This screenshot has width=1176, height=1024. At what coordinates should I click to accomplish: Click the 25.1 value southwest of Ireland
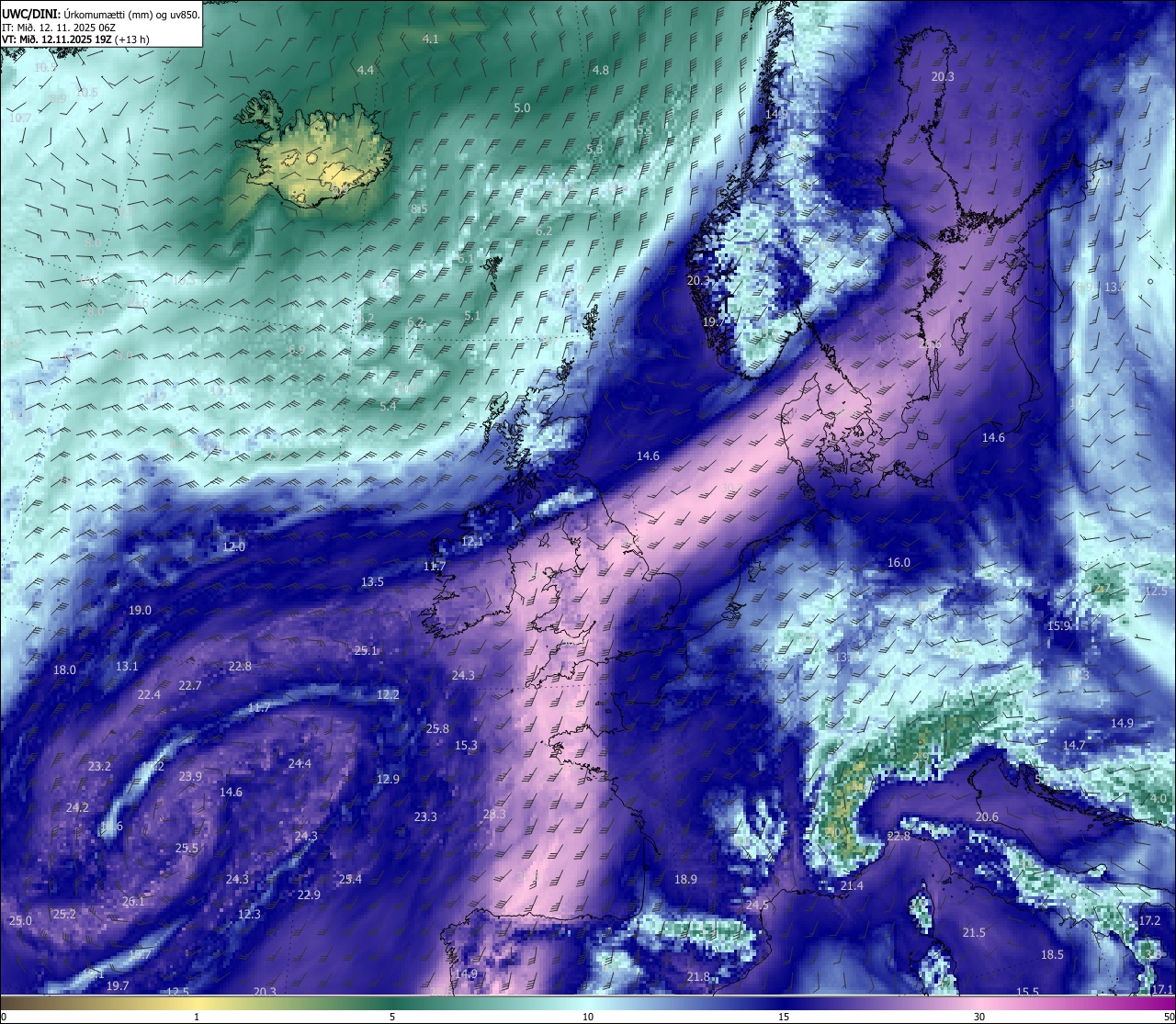366,650
